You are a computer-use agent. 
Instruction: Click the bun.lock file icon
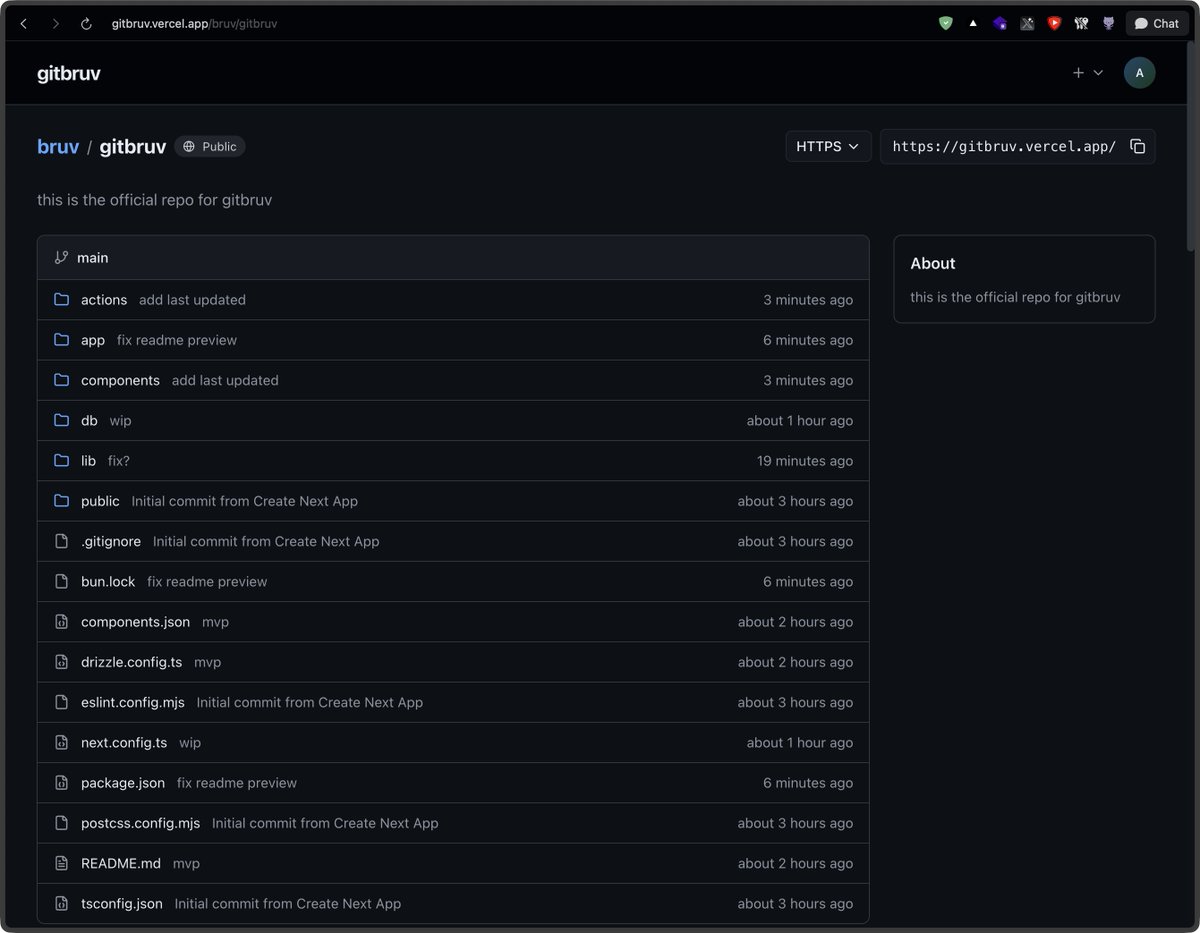click(61, 581)
